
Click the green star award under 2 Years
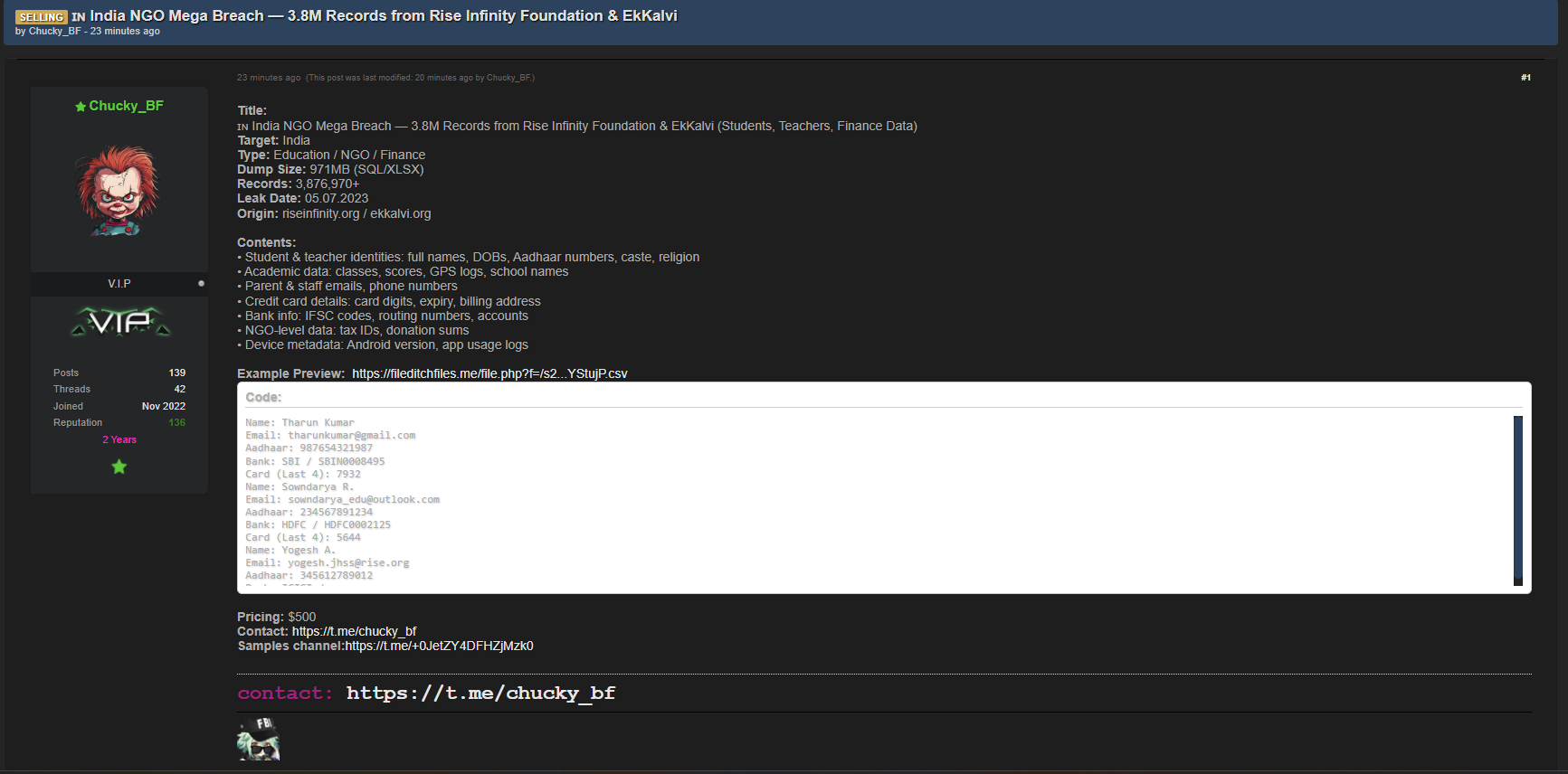[119, 467]
